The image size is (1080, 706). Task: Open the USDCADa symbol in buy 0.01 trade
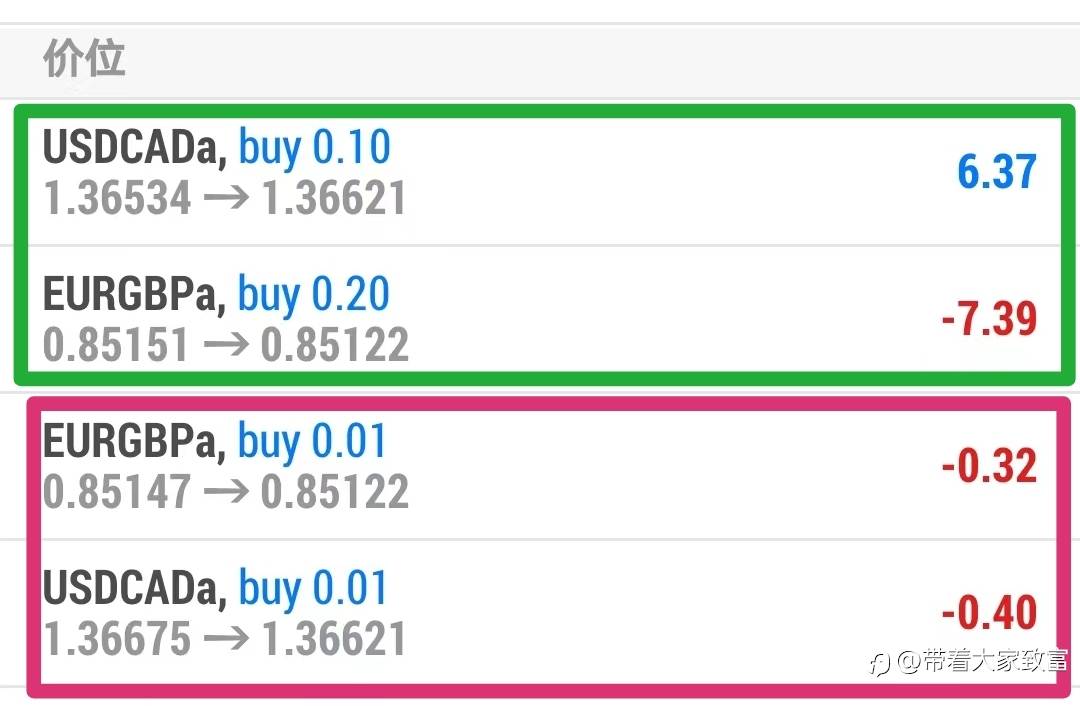click(130, 589)
